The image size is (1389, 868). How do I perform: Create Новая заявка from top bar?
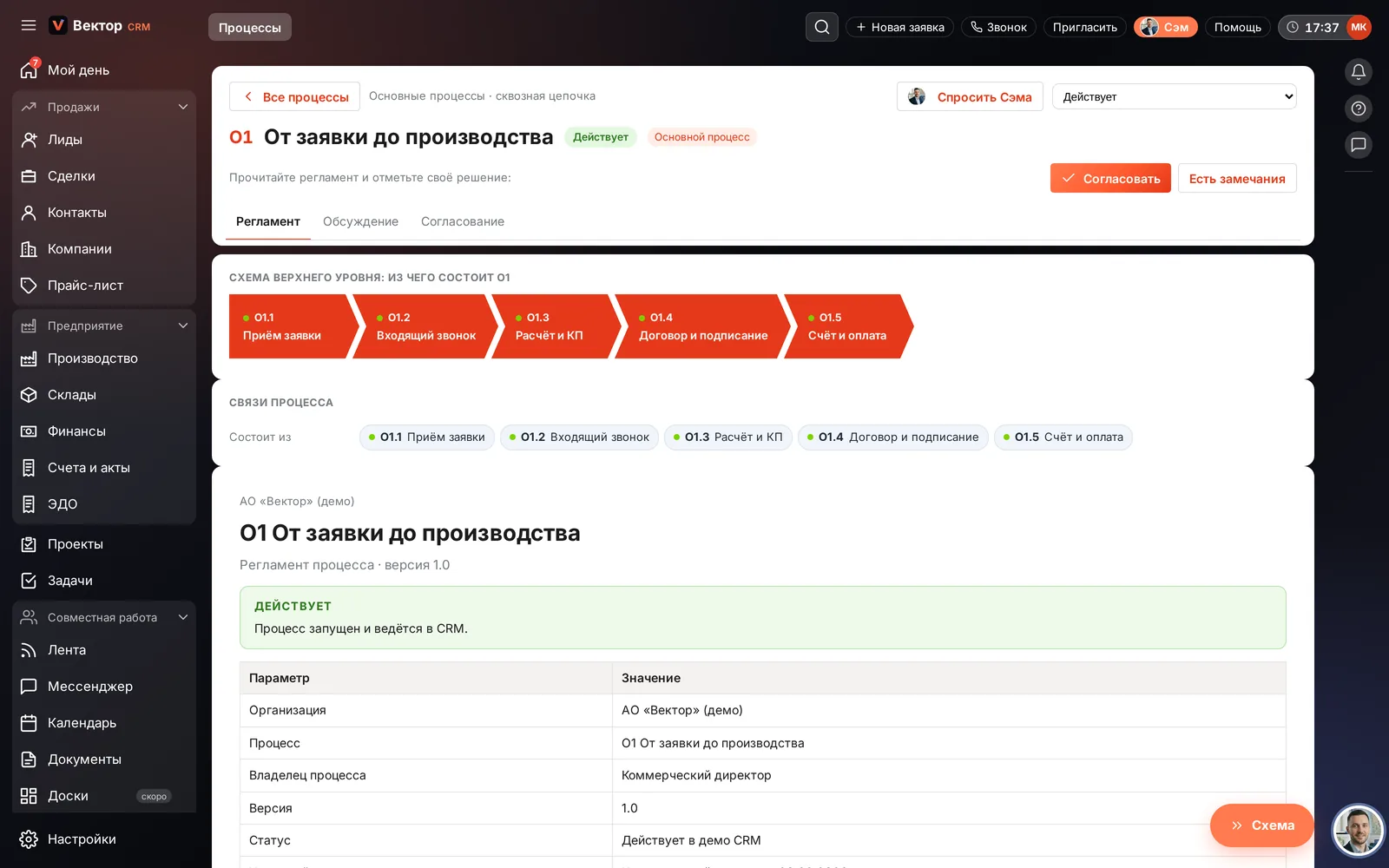pos(900,27)
